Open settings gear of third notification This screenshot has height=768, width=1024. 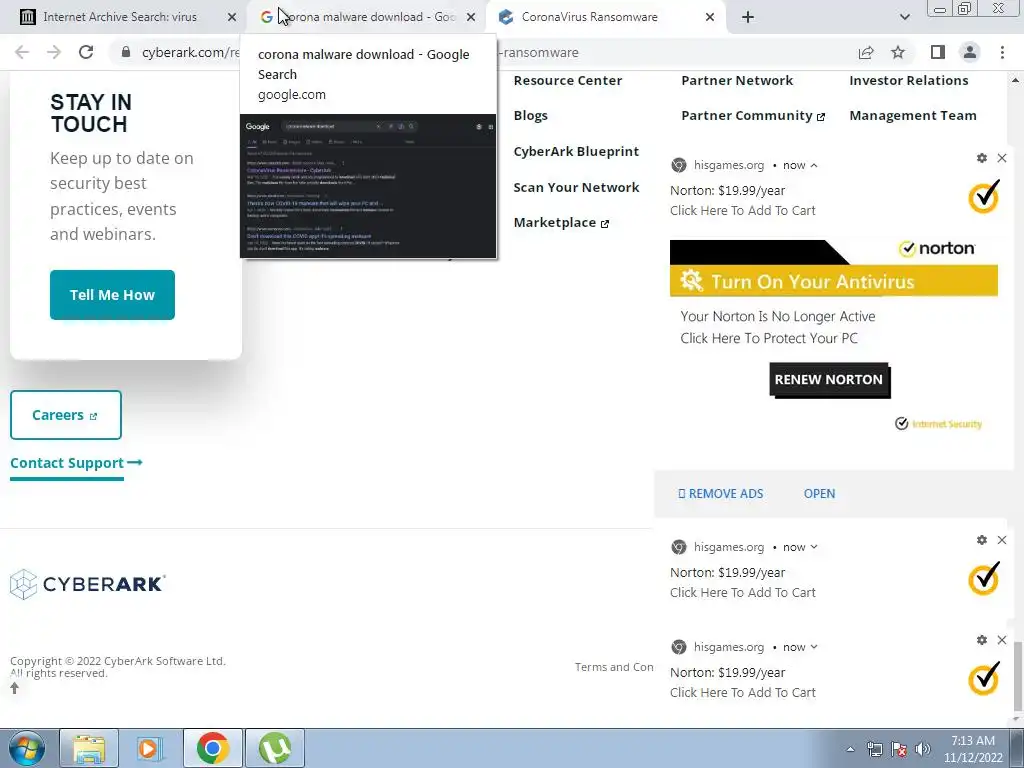pyautogui.click(x=982, y=640)
